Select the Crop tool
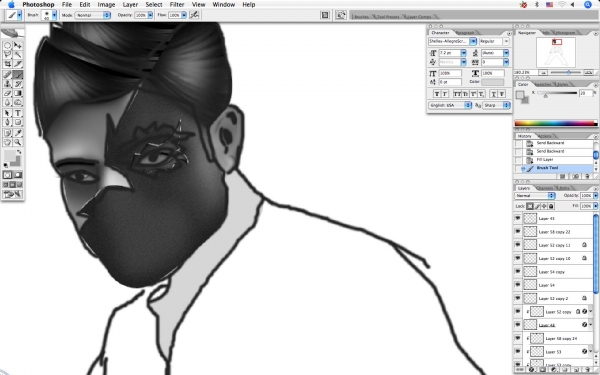The height and width of the screenshot is (375, 600). click(7, 64)
